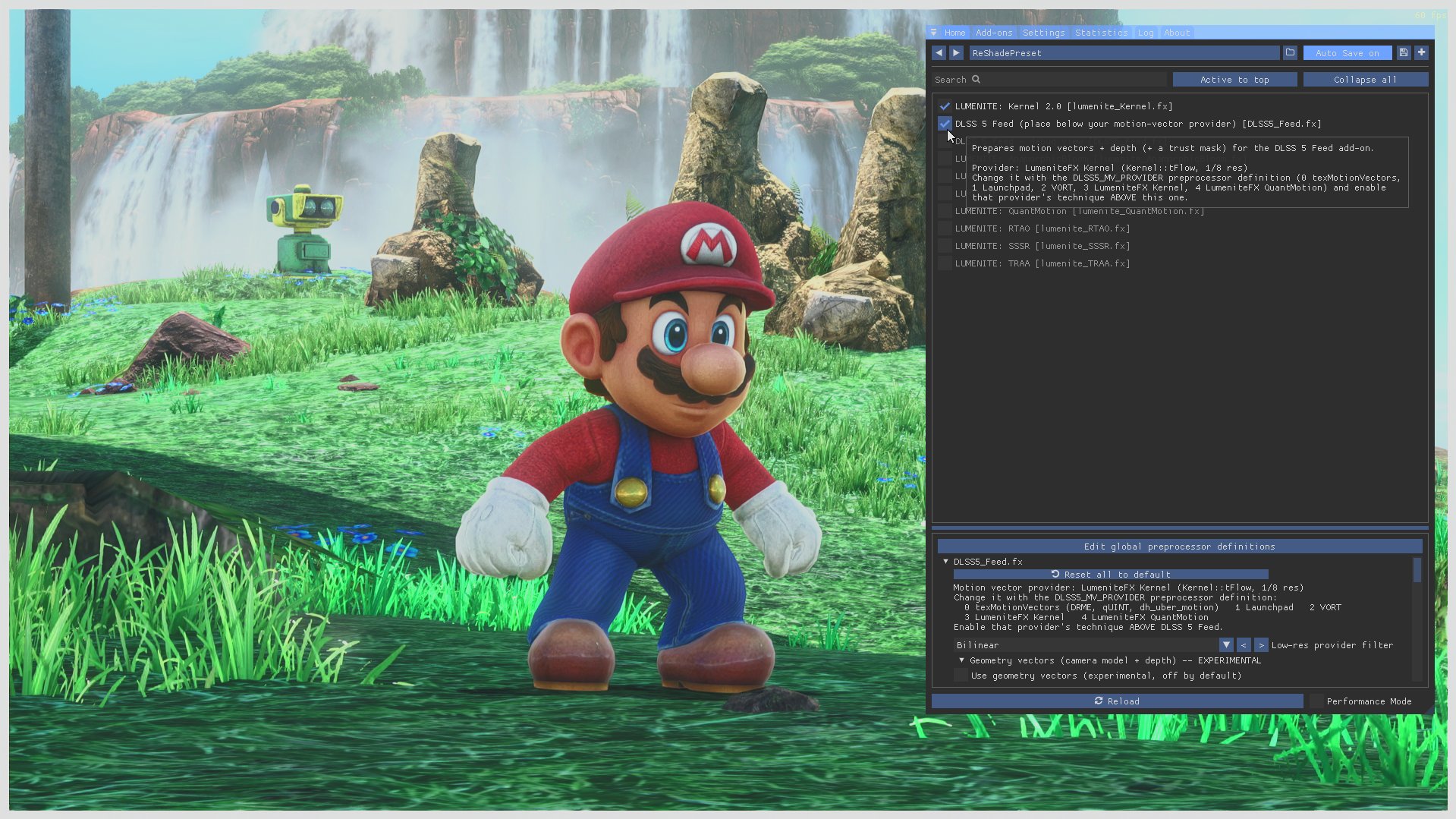Enable LUMENITE QuantMotion effect checkbox
Screen dimensions: 1456x819
click(945, 211)
